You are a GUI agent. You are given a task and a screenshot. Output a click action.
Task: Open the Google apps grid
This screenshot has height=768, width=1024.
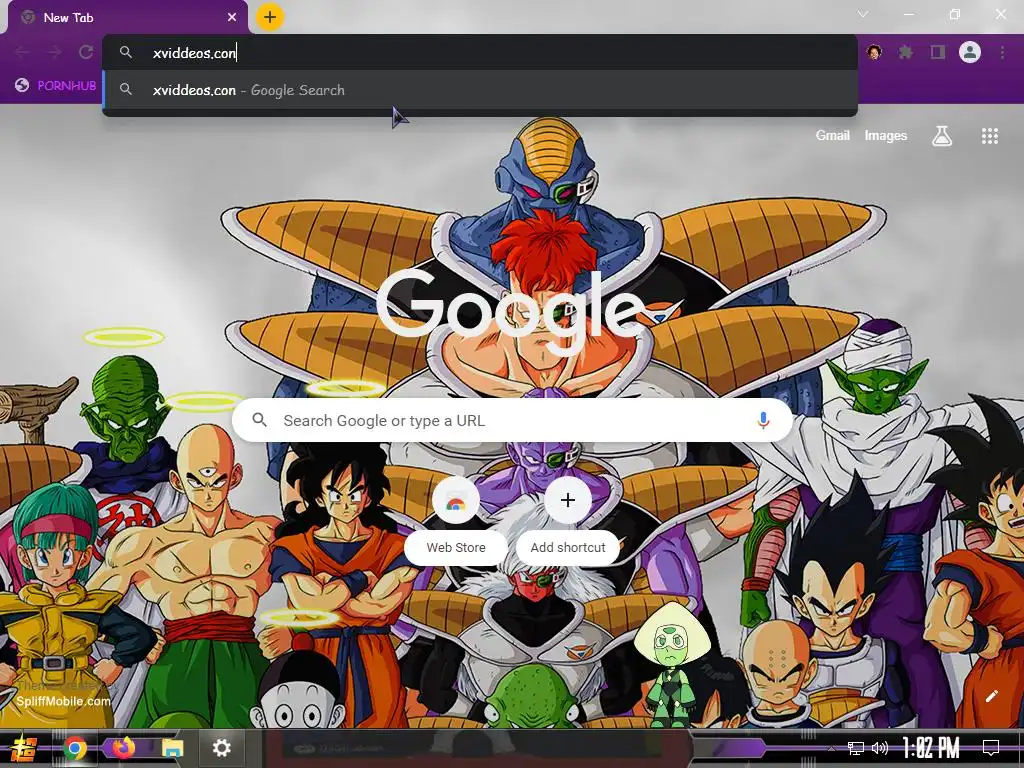[x=989, y=136]
